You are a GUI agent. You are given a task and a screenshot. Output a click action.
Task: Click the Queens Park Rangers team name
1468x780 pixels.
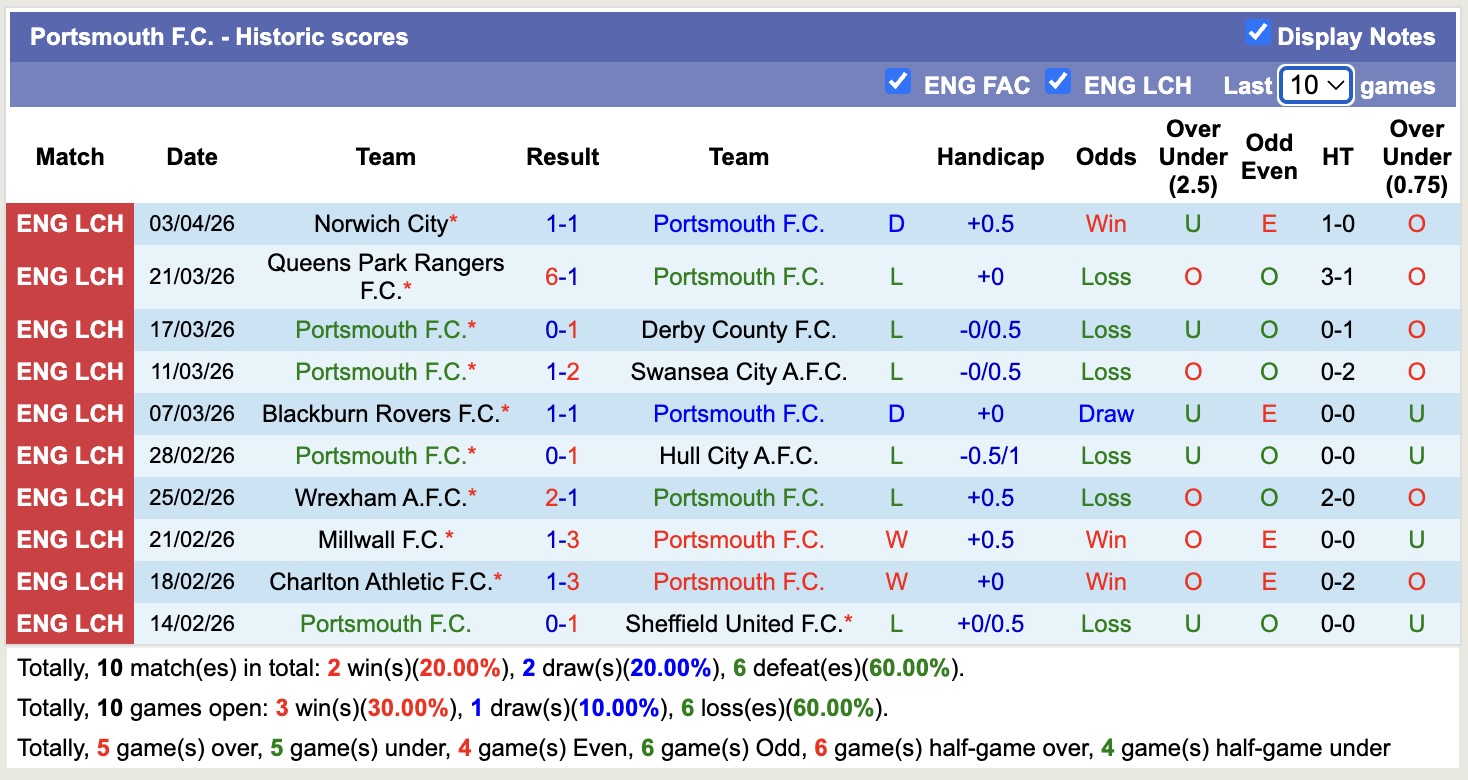point(386,277)
